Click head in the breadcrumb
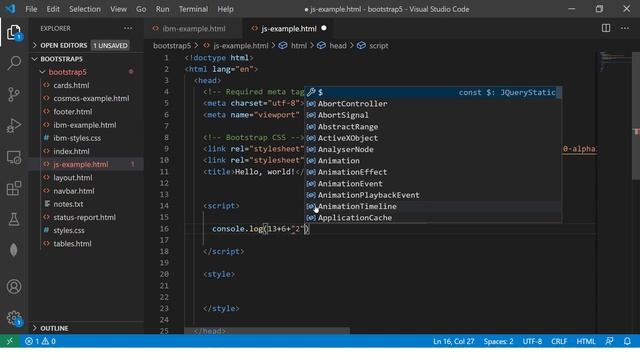 (338, 46)
